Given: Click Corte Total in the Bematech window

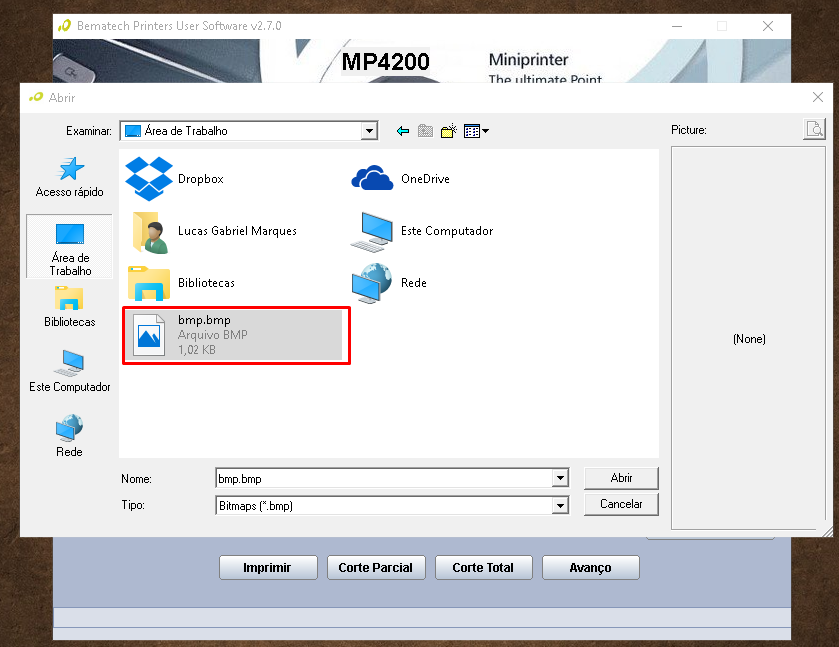Looking at the screenshot, I should pos(484,567).
